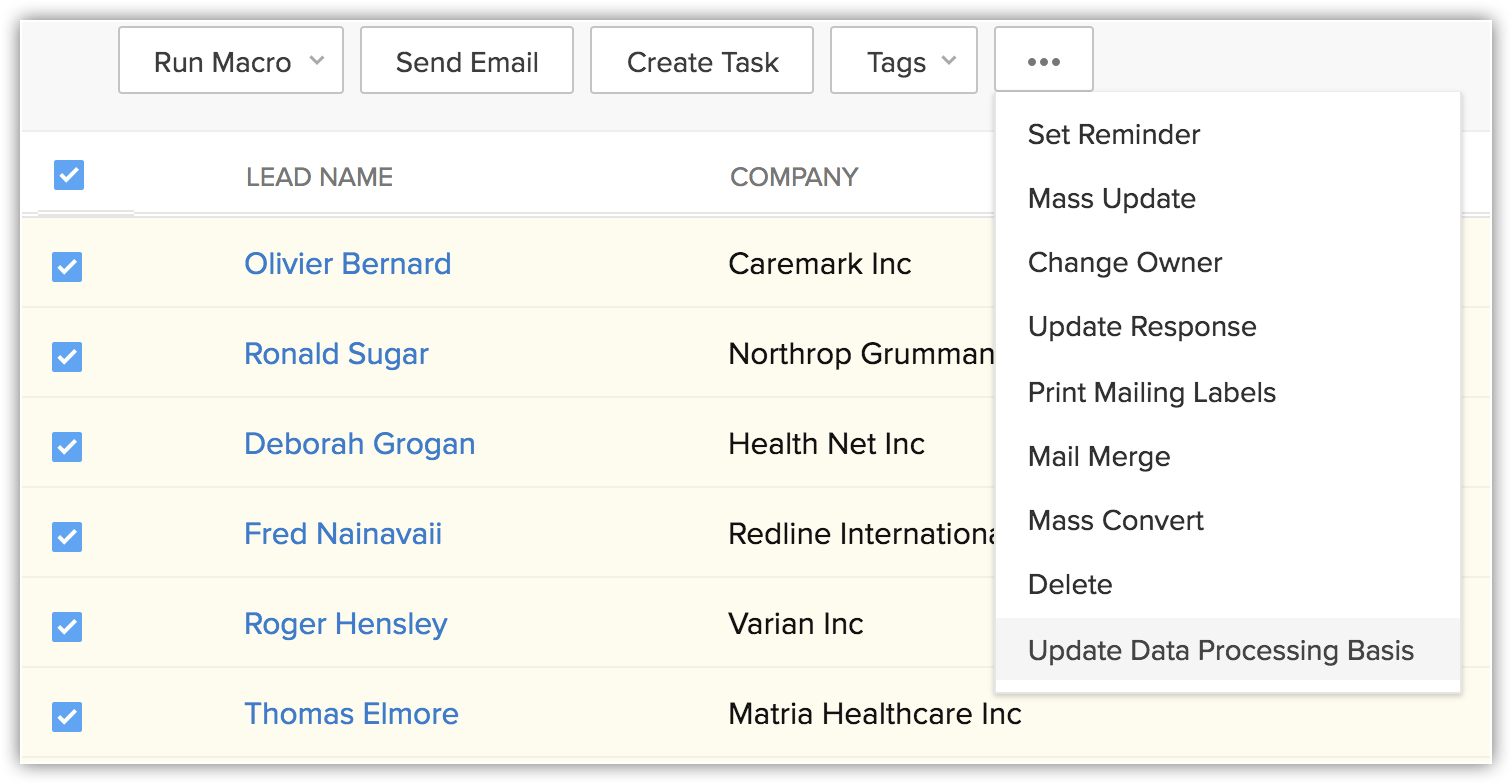Click the three-dots more actions button
The width and height of the screenshot is (1512, 784).
pyautogui.click(x=1043, y=61)
